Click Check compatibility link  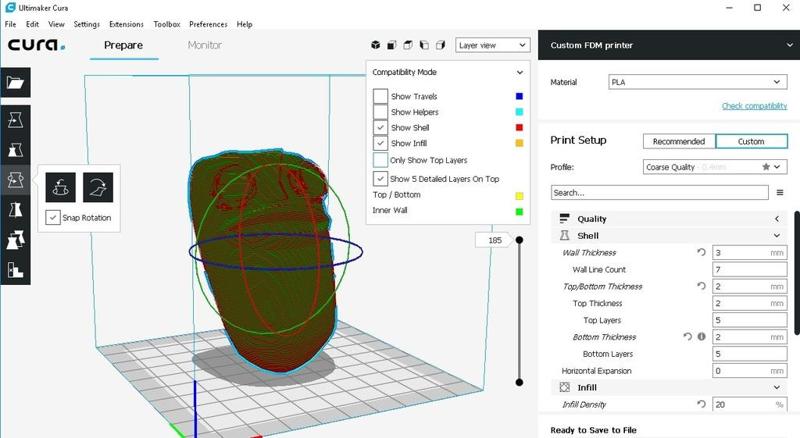coord(754,106)
